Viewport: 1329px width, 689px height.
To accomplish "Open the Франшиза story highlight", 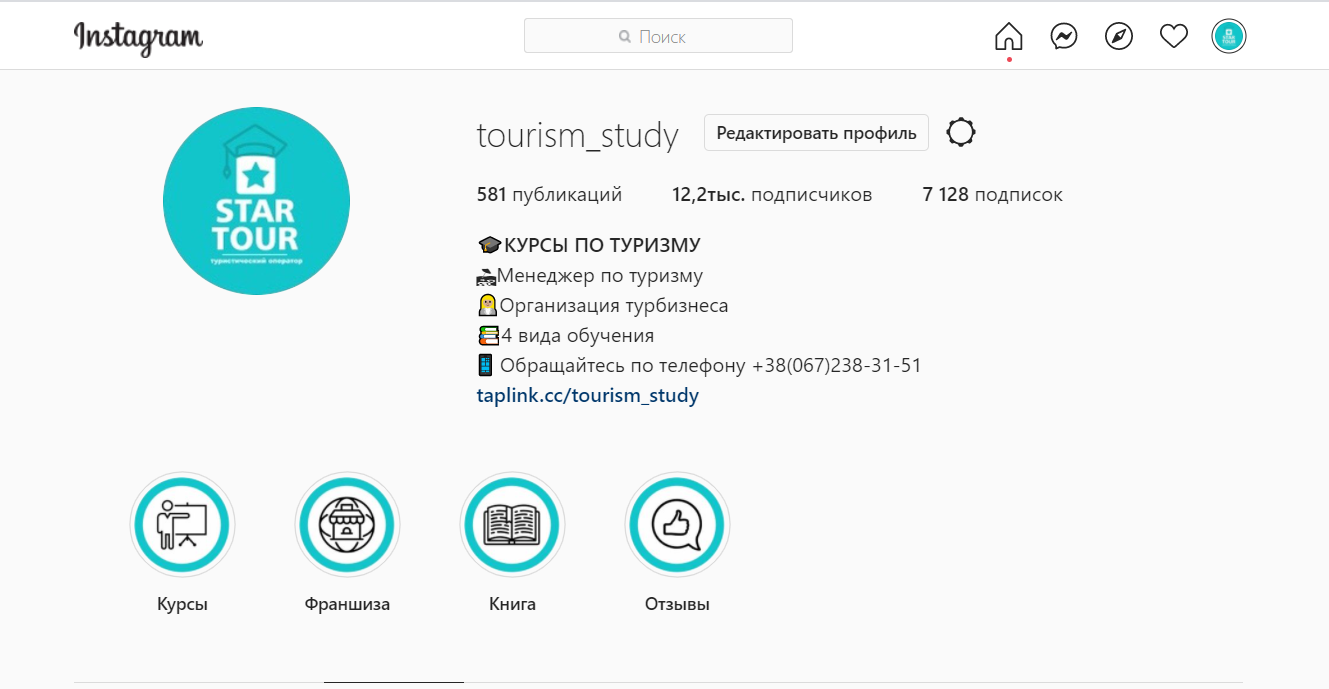I will (x=347, y=525).
